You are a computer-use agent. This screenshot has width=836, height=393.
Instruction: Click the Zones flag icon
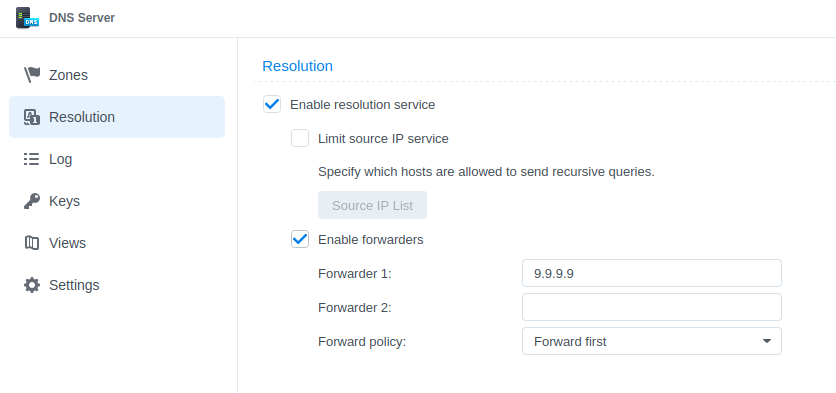click(x=32, y=75)
